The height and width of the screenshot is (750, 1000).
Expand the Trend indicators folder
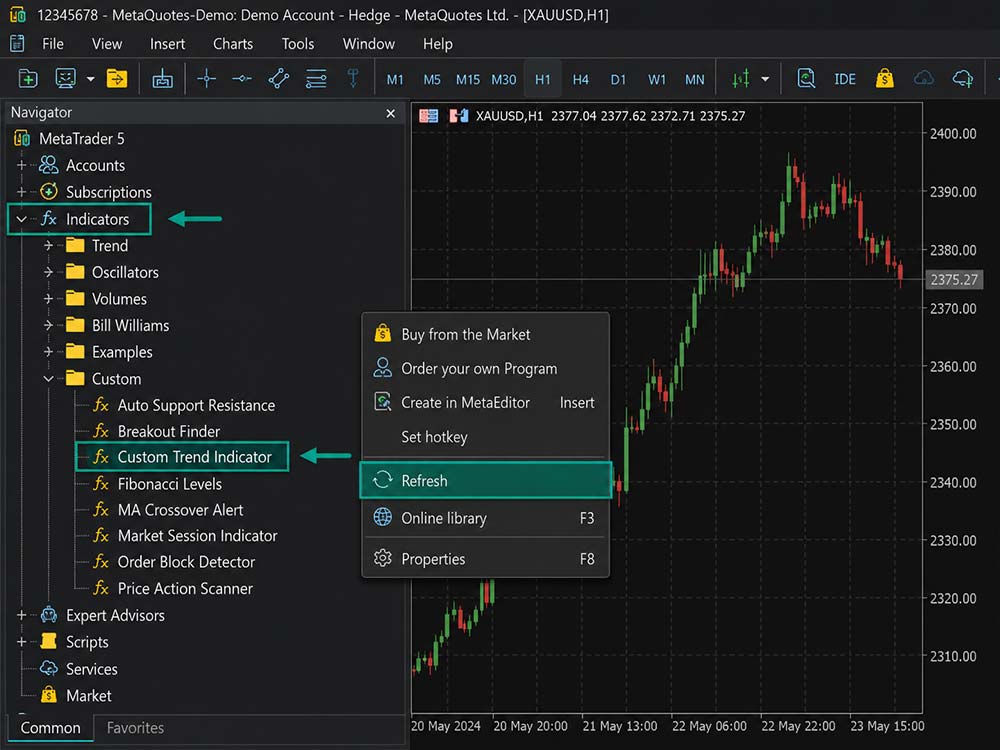[x=48, y=246]
